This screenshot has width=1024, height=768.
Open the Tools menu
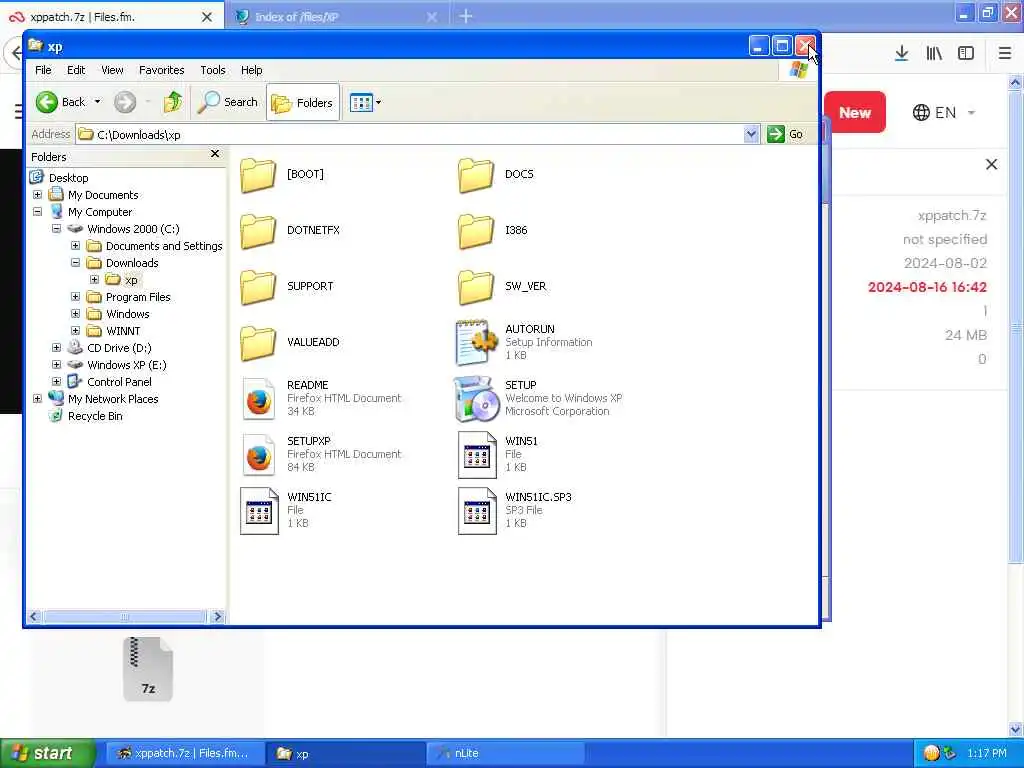[x=212, y=70]
